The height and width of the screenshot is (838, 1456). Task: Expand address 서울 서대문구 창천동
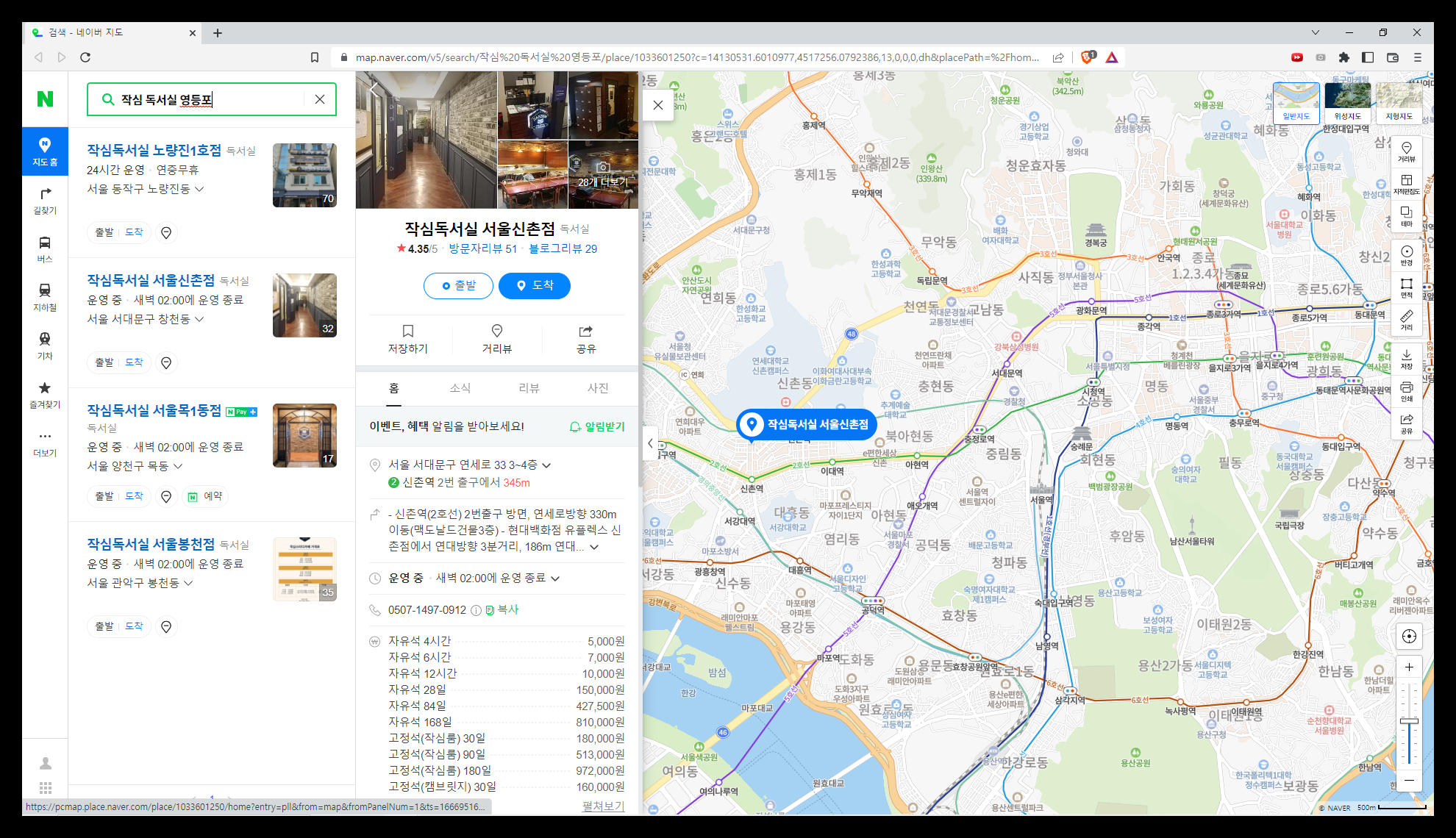click(x=146, y=319)
